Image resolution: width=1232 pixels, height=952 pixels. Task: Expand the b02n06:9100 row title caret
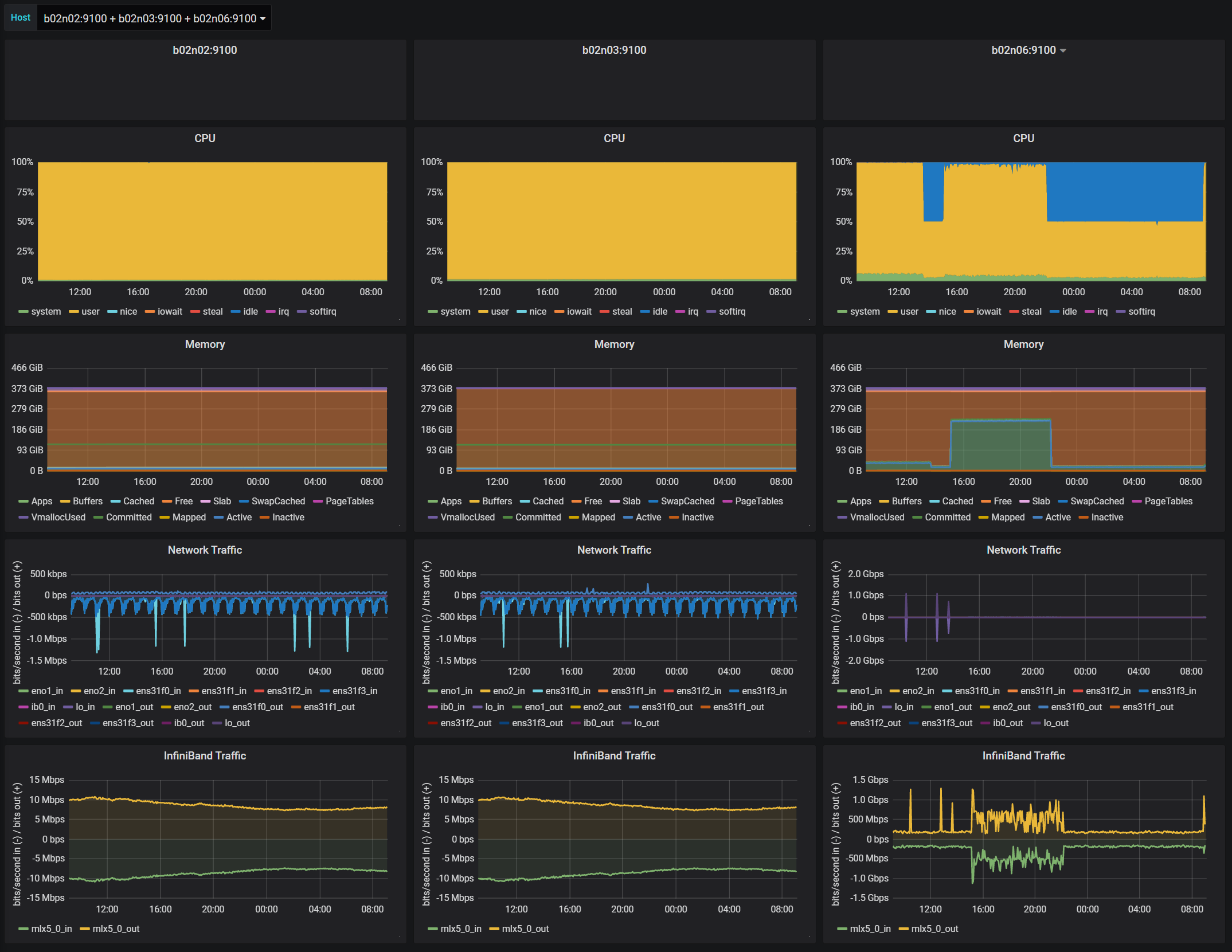pyautogui.click(x=1063, y=50)
